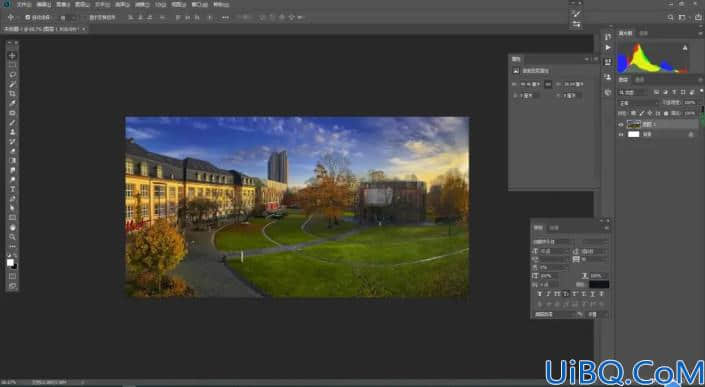Click the Properties width input field
The width and height of the screenshot is (705, 387).
pyautogui.click(x=531, y=84)
